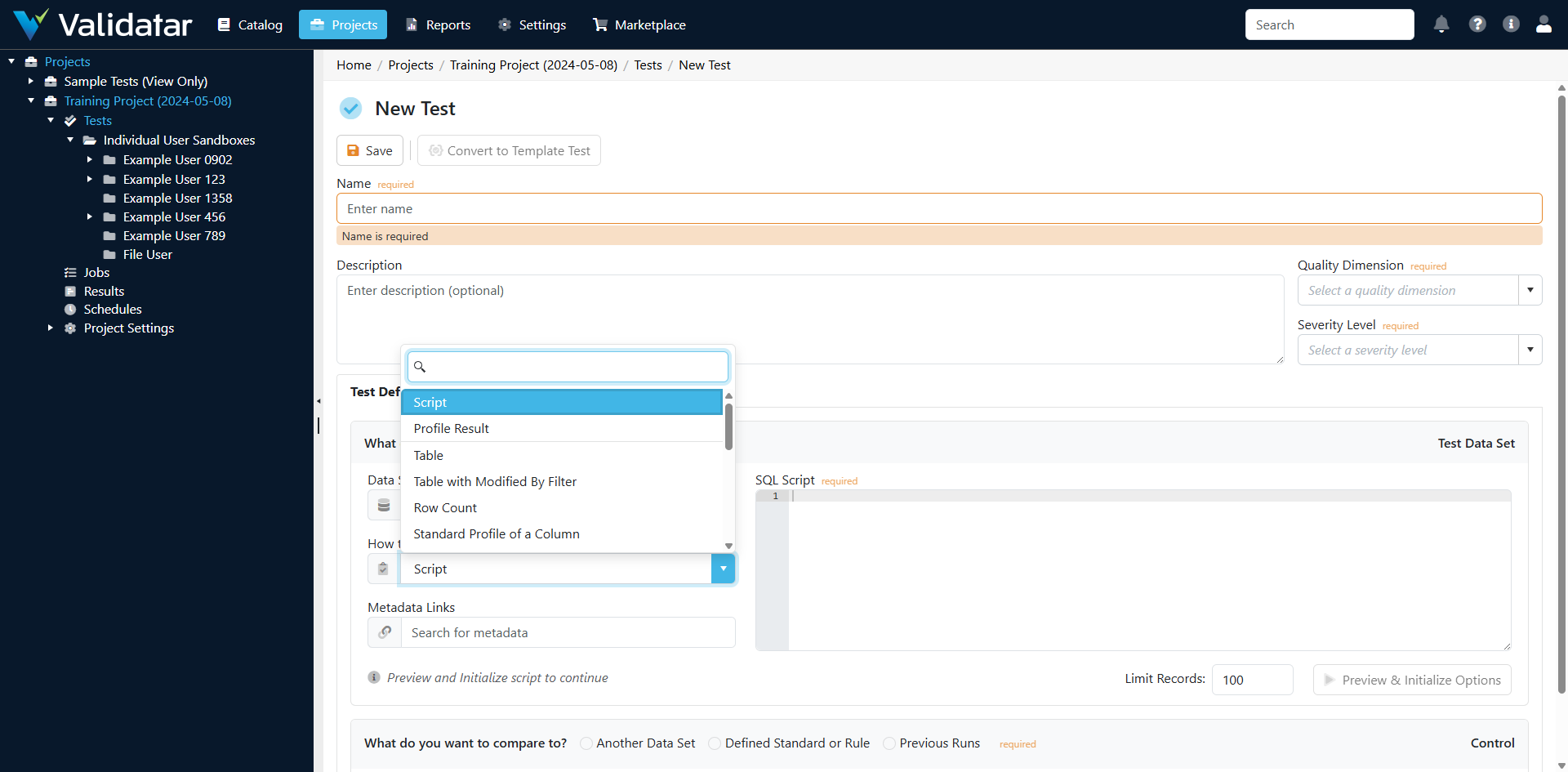Image resolution: width=1568 pixels, height=772 pixels.
Task: Click the notification bell icon
Action: [x=1441, y=25]
